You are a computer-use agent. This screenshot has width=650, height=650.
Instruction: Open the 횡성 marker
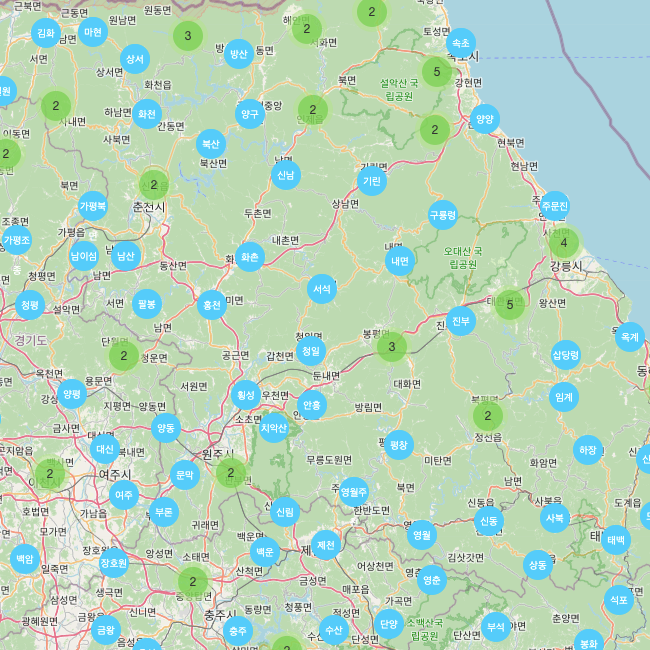tap(245, 394)
